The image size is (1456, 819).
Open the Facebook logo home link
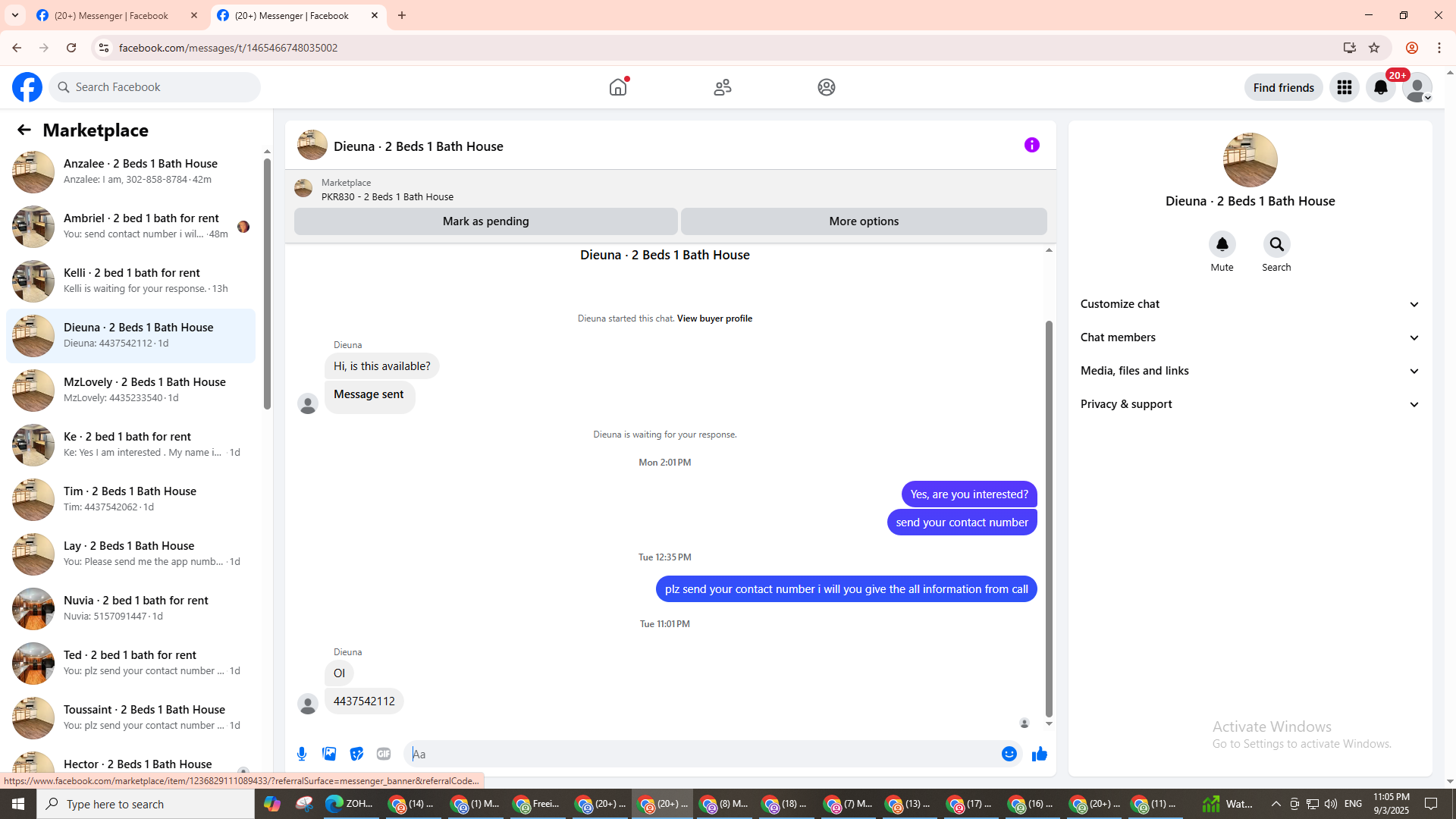pos(27,87)
